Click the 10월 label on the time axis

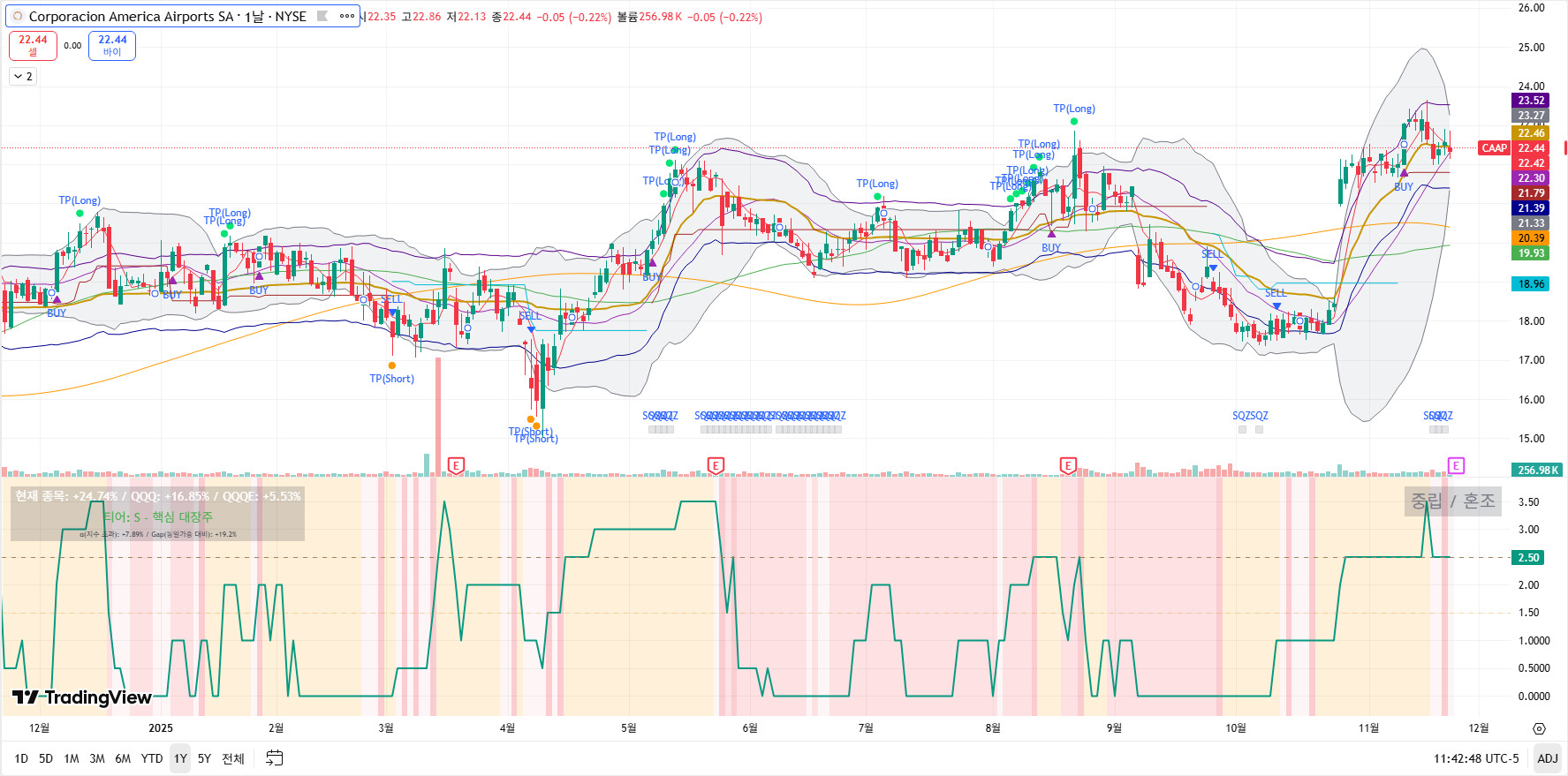click(1236, 728)
